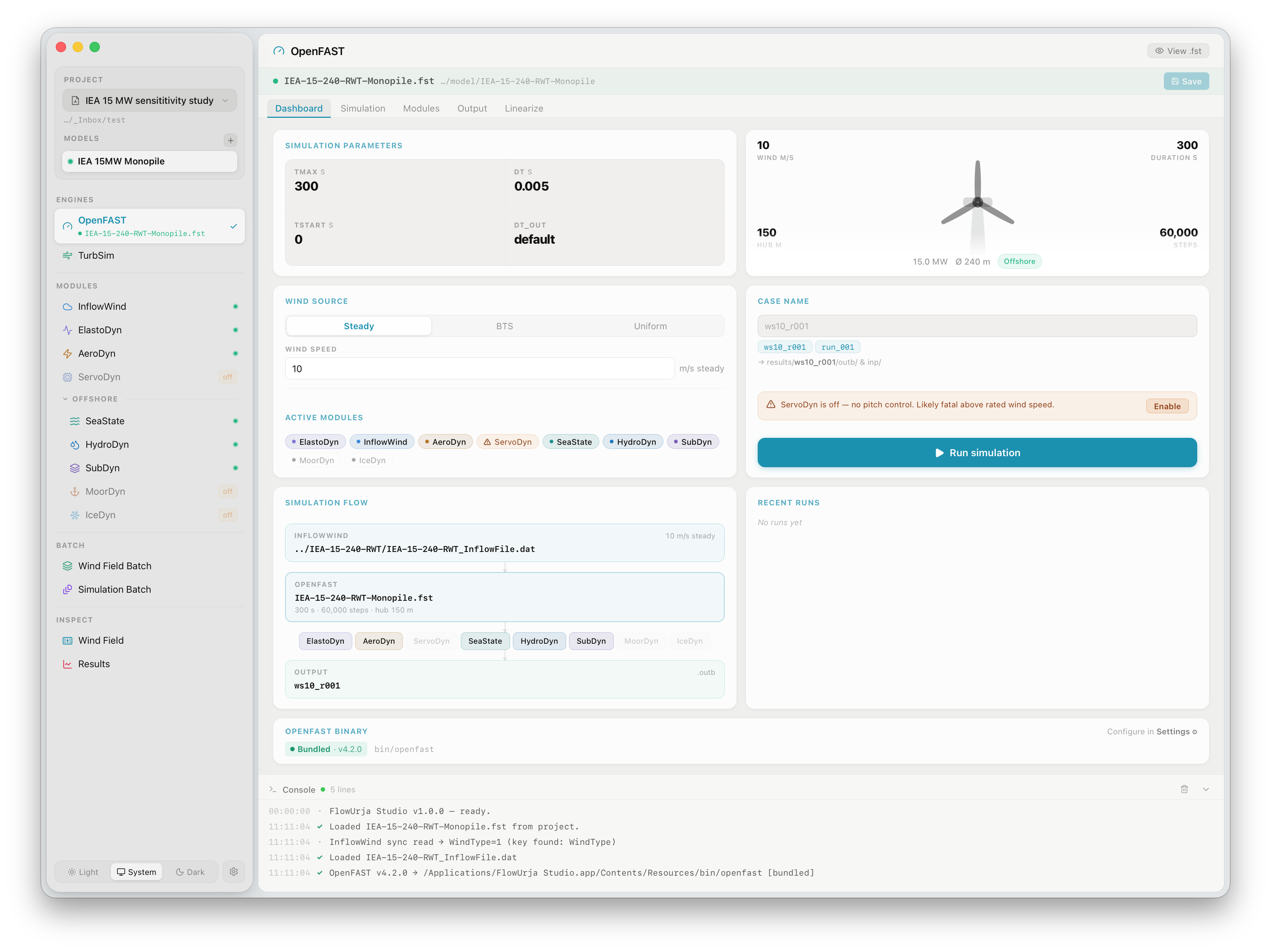Switch to the Modules tab
This screenshot has width=1271, height=952.
(421, 108)
